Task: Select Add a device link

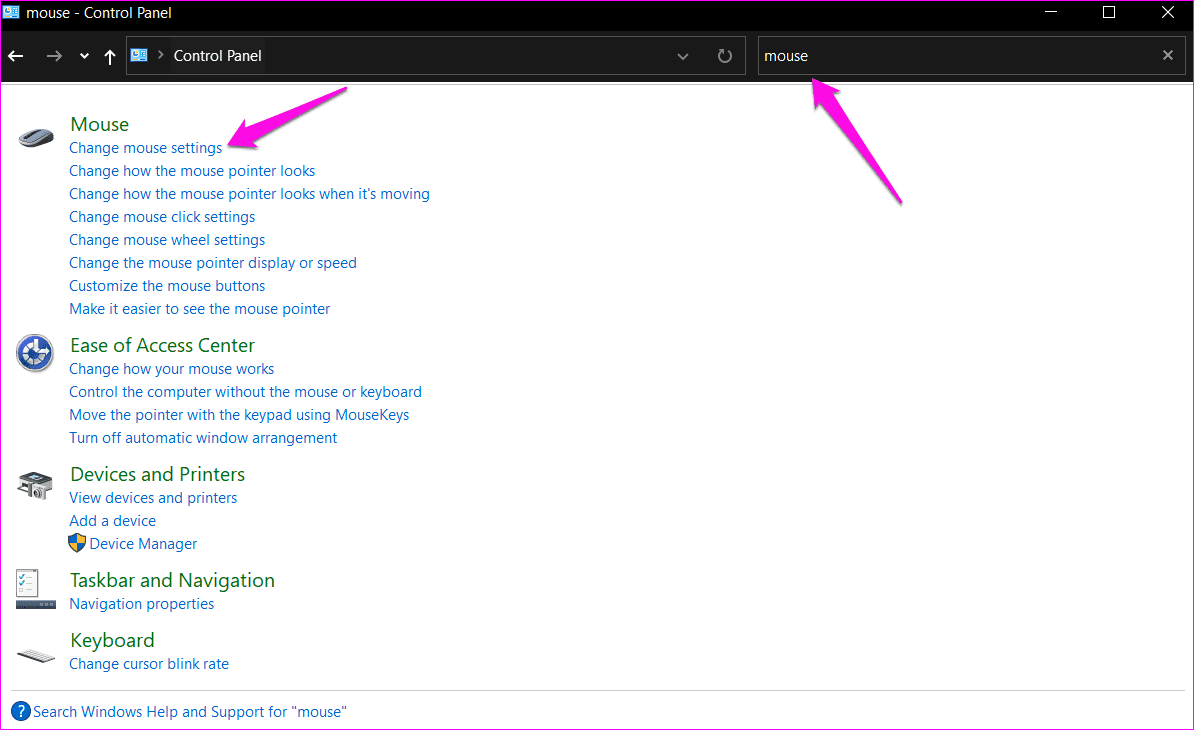Action: click(x=113, y=521)
